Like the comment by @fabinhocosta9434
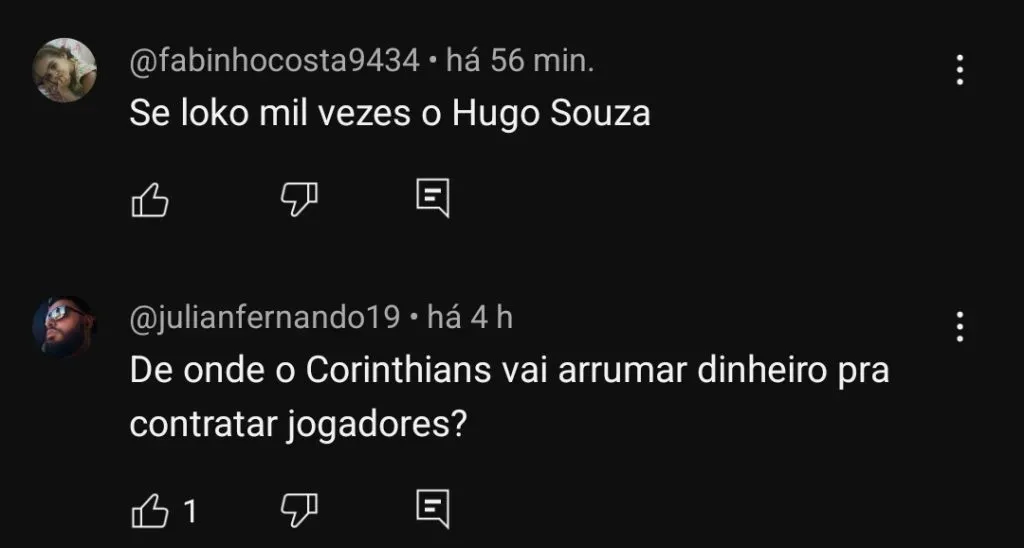 (x=149, y=201)
